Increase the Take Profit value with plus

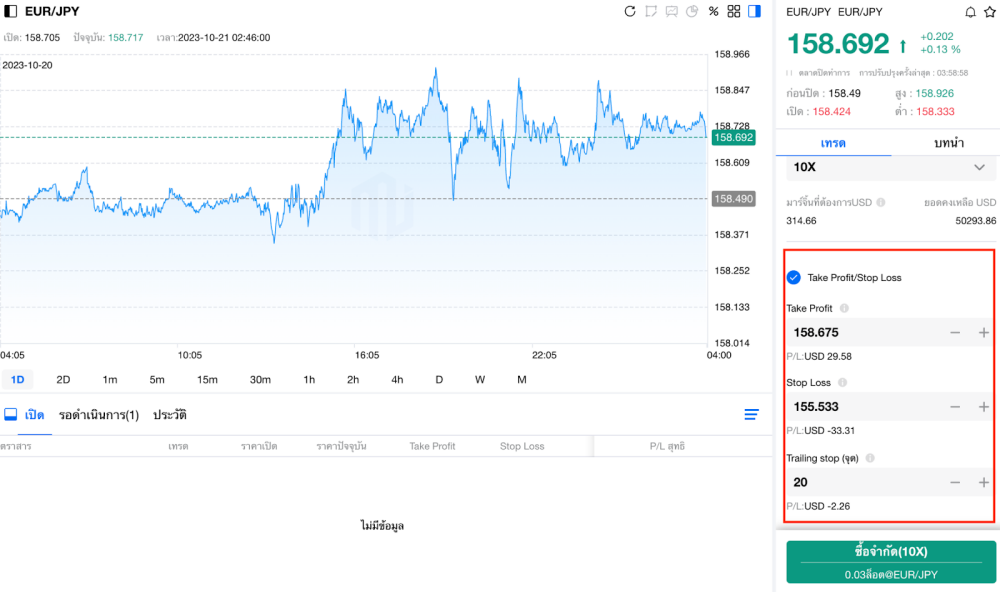click(x=983, y=333)
